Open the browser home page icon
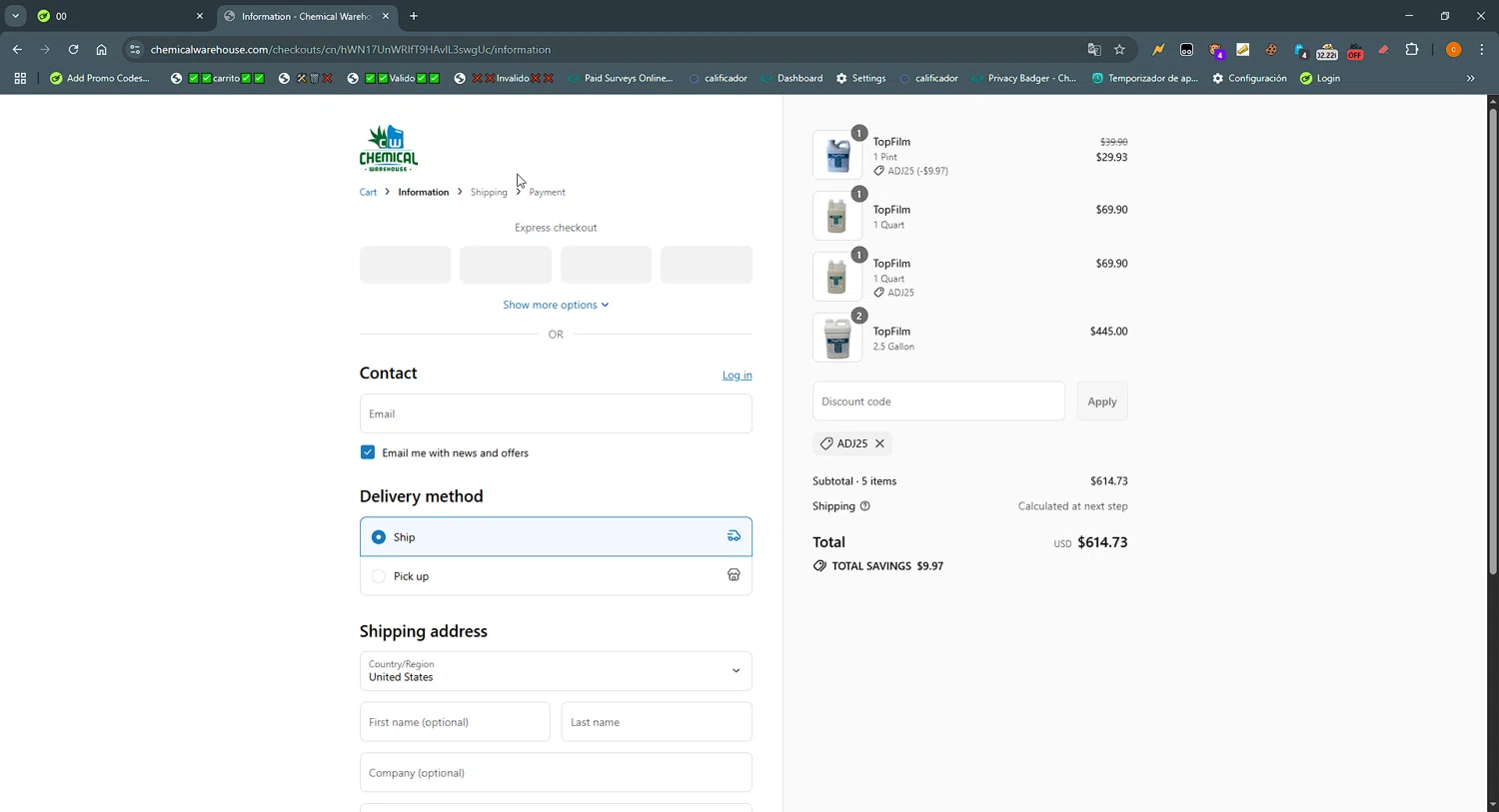The image size is (1499, 812). [101, 49]
